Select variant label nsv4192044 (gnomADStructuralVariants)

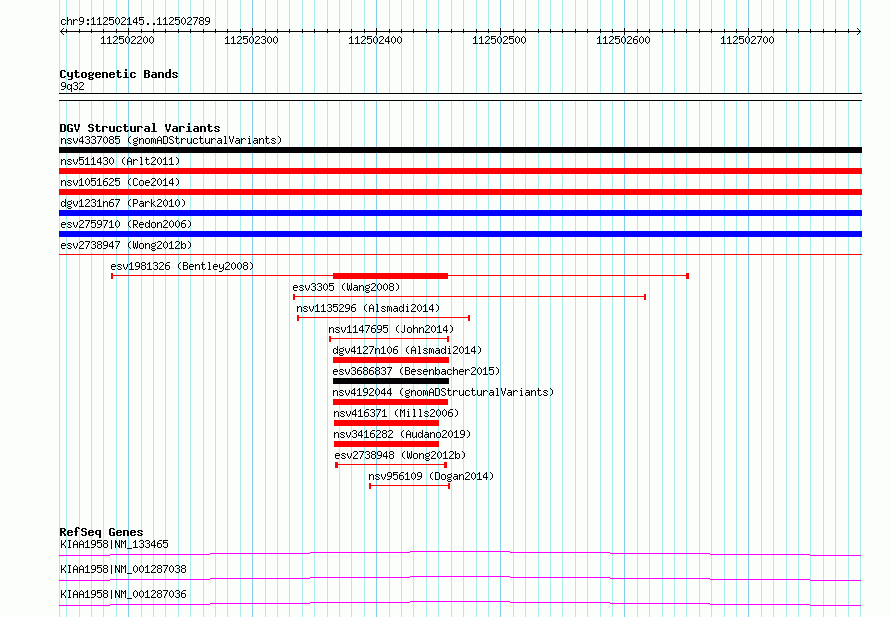coord(443,392)
